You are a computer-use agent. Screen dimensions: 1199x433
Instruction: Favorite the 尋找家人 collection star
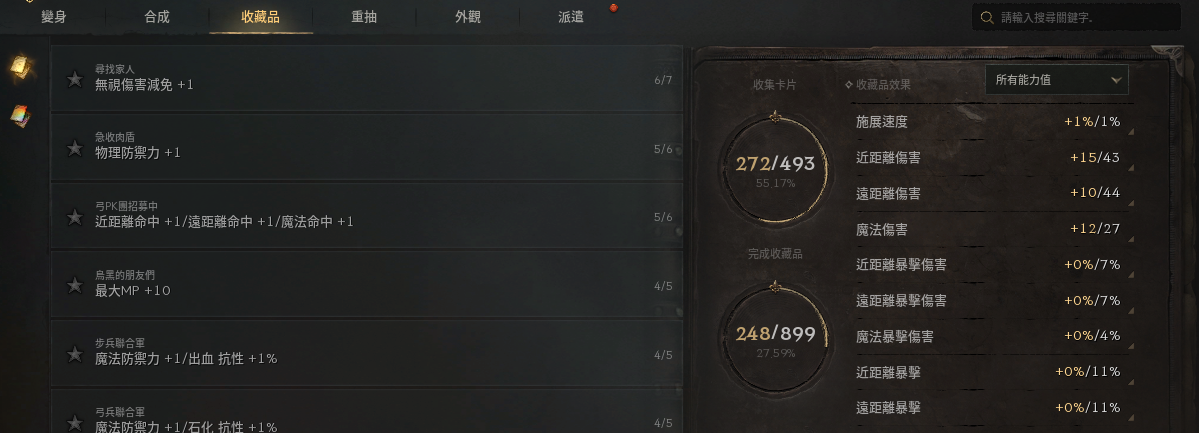pyautogui.click(x=75, y=79)
